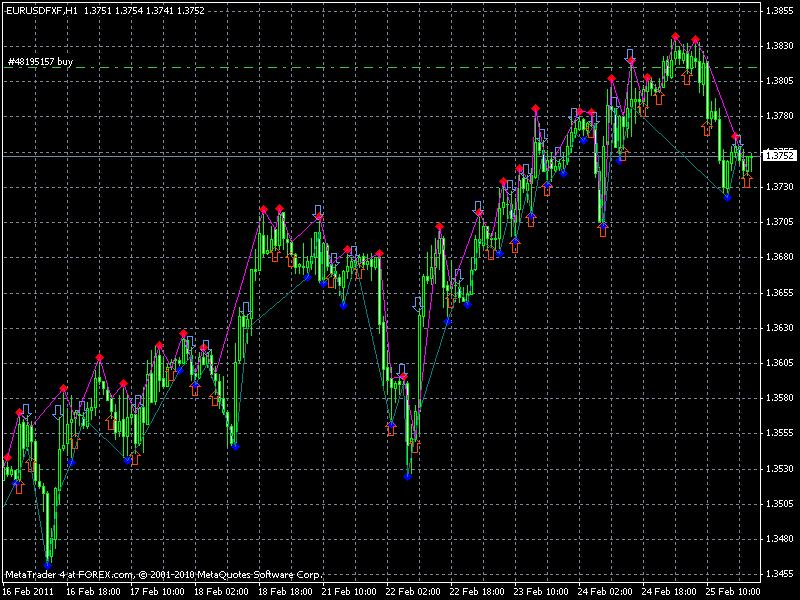The image size is (800, 600).
Task: Click the '16 Feb 18:00' time label
Action: click(93, 592)
